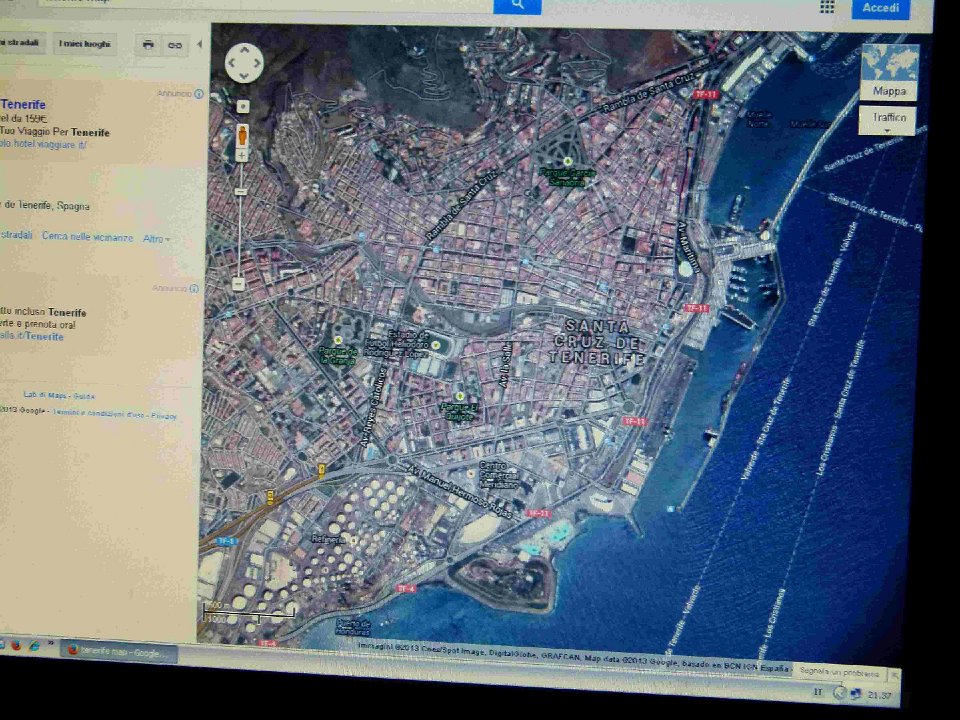Screen dimensions: 960x720
Task: Expand the Altro dropdown
Action: (156, 239)
